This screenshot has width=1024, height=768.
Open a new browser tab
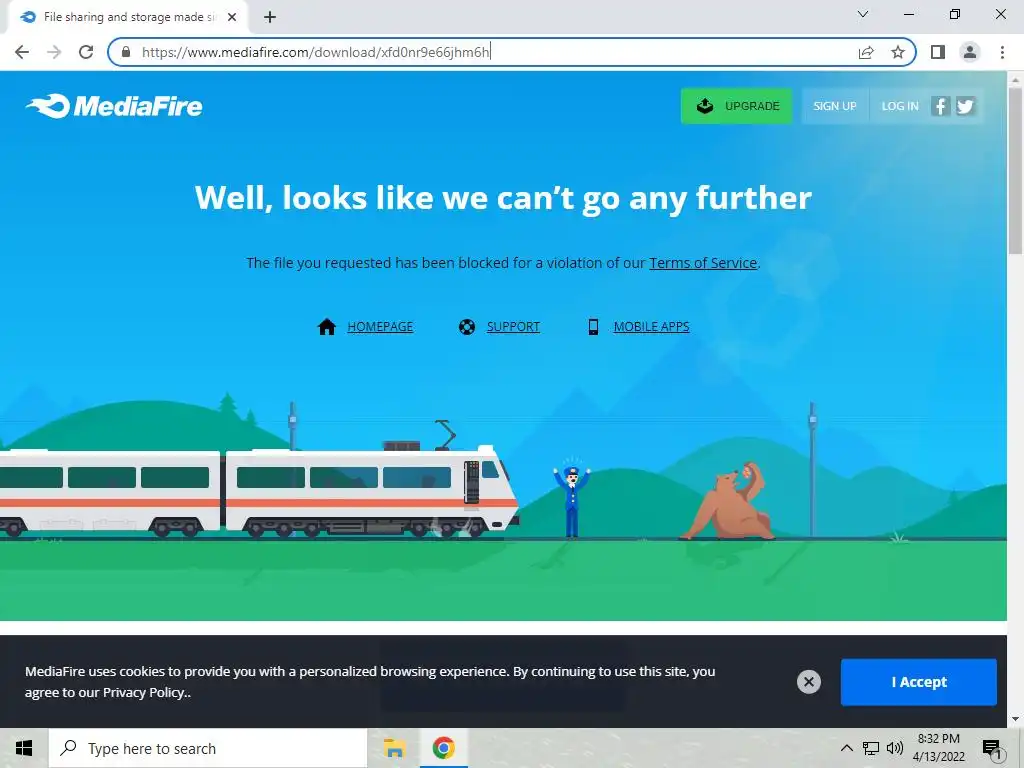(270, 17)
